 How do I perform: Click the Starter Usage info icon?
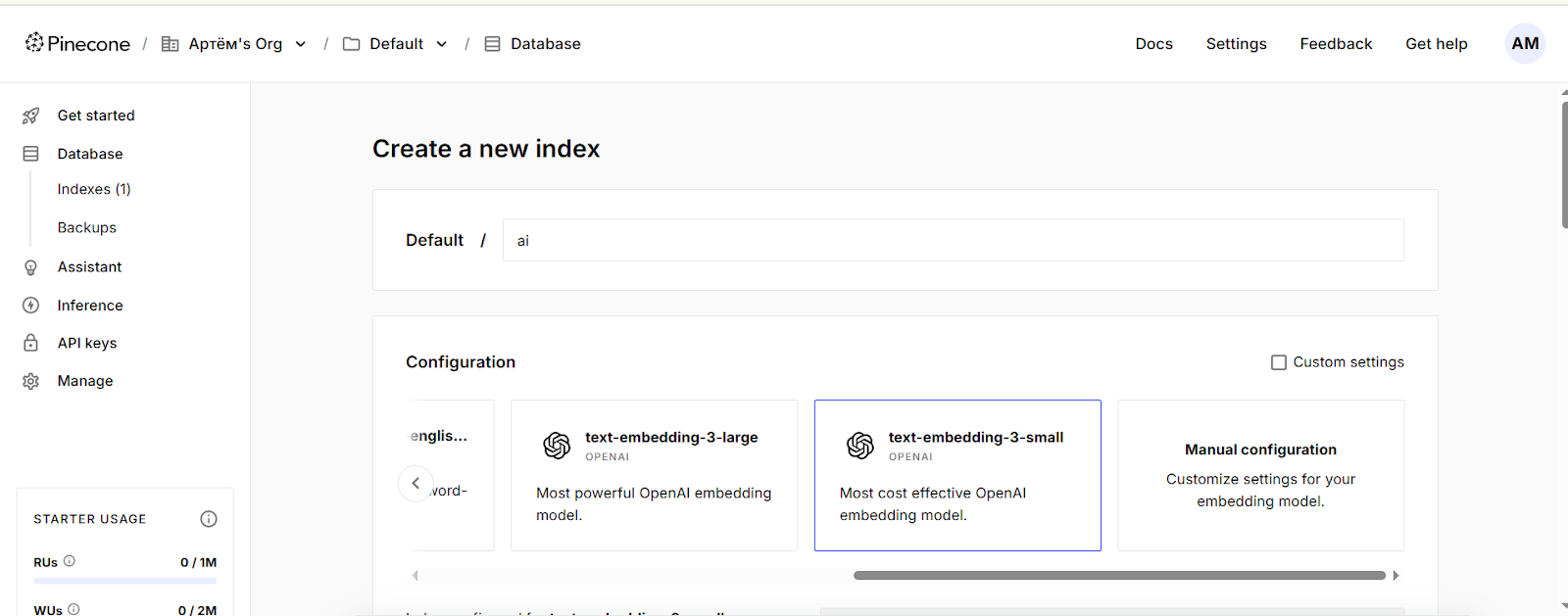tap(209, 519)
